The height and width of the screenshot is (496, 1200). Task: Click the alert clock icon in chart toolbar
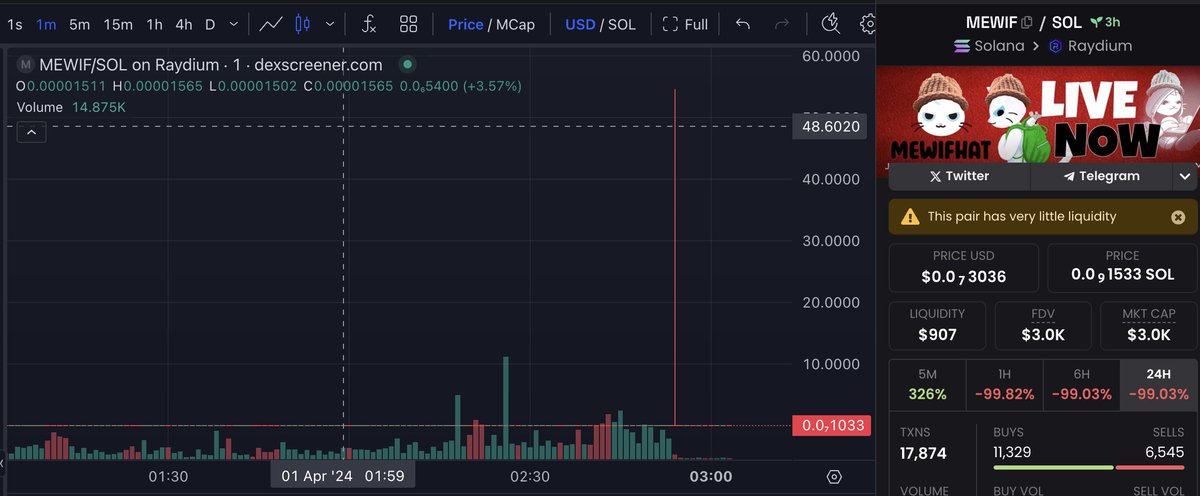pos(830,24)
